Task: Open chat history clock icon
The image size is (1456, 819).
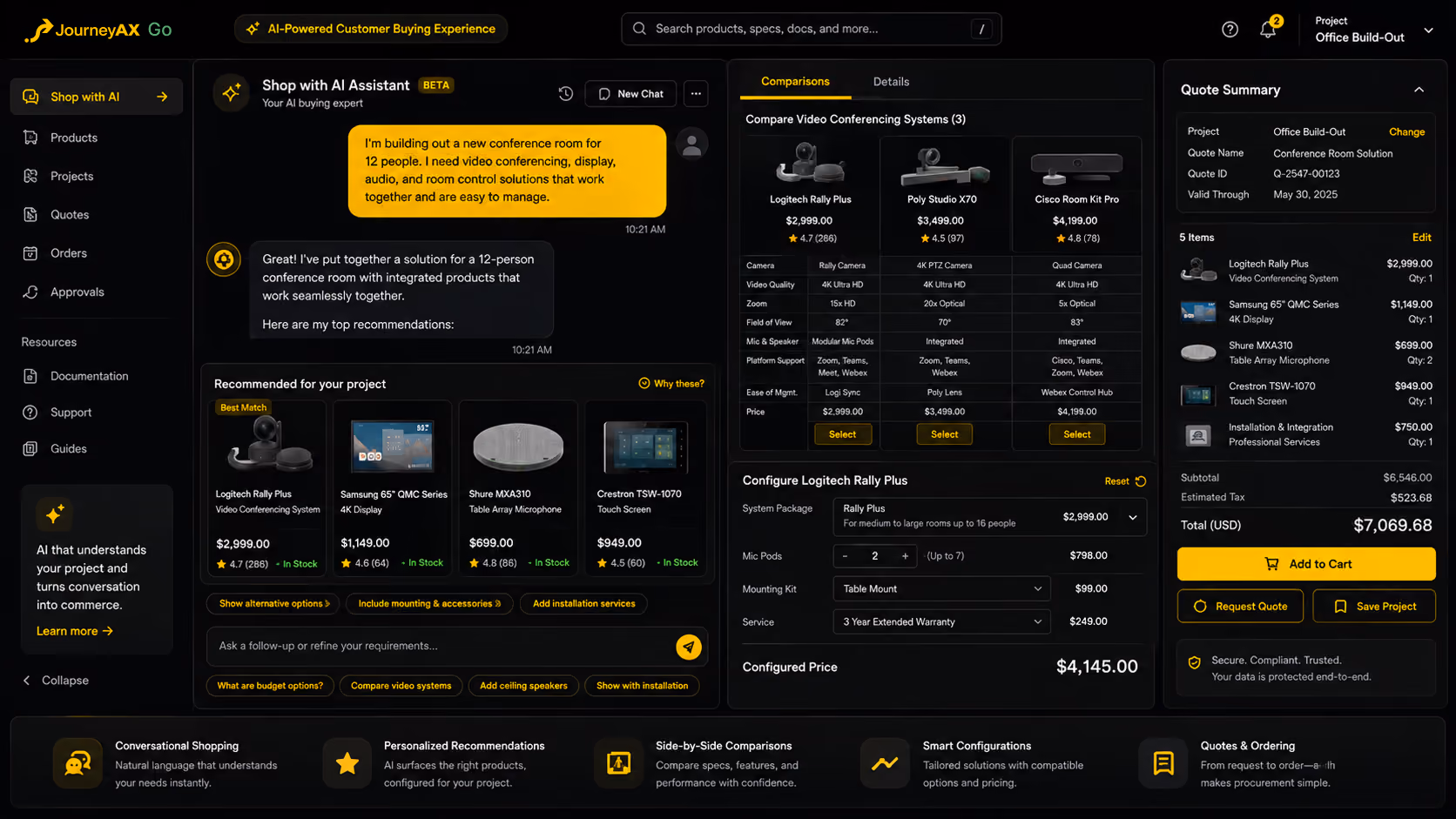Action: point(566,94)
